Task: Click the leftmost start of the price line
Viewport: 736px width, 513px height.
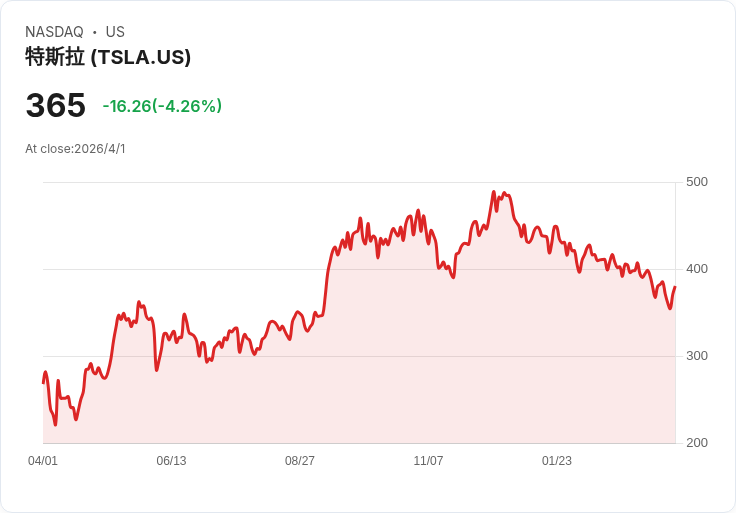Action: pyautogui.click(x=43, y=383)
